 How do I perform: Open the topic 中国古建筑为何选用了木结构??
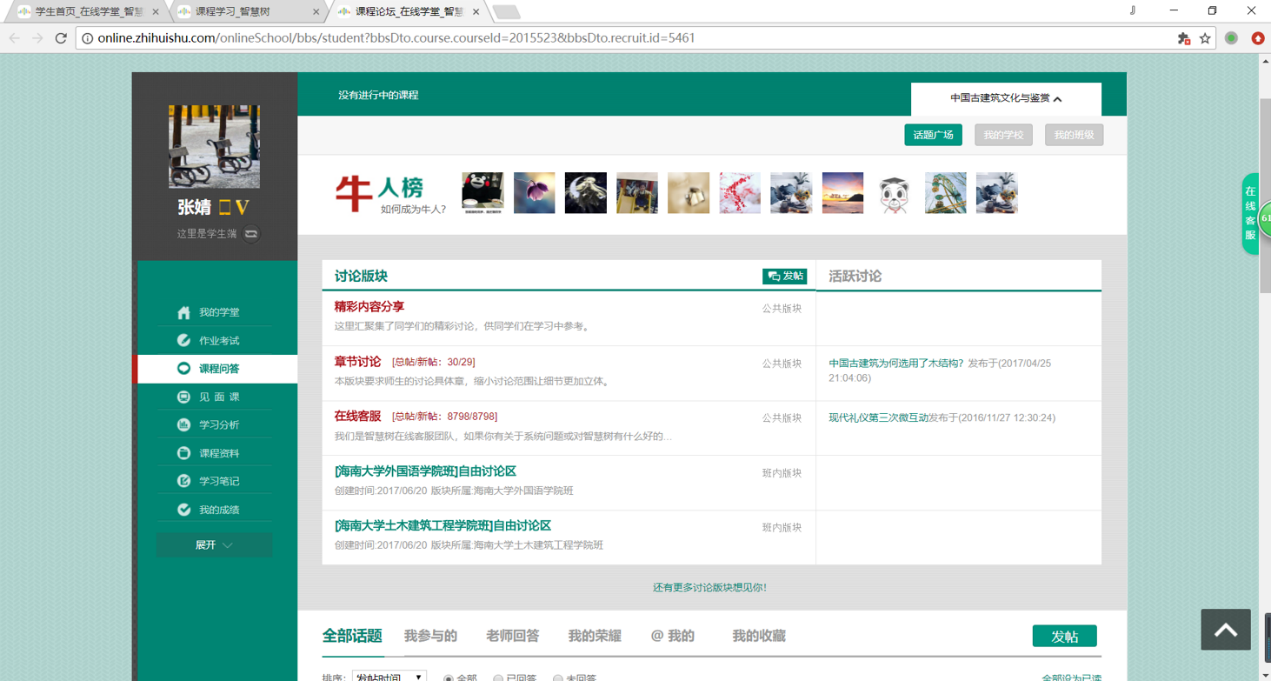point(897,363)
